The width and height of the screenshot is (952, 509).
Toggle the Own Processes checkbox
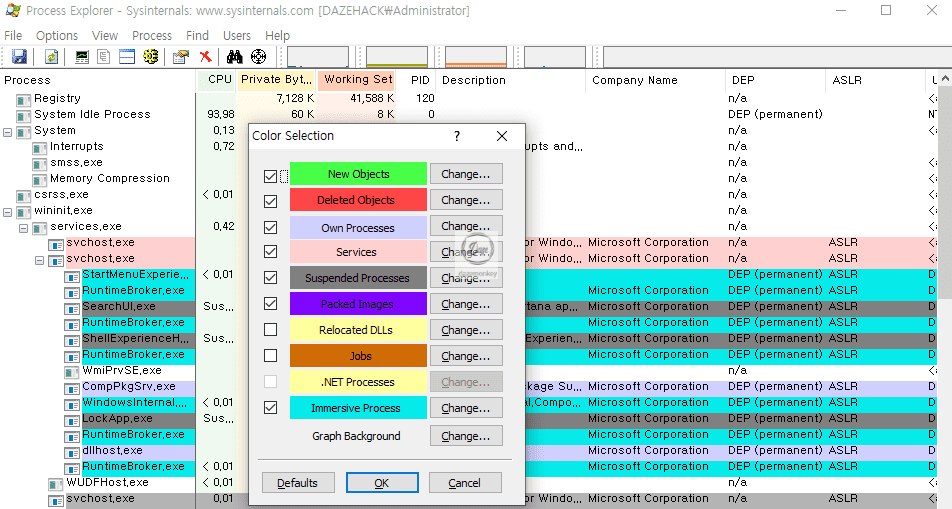[x=271, y=227]
